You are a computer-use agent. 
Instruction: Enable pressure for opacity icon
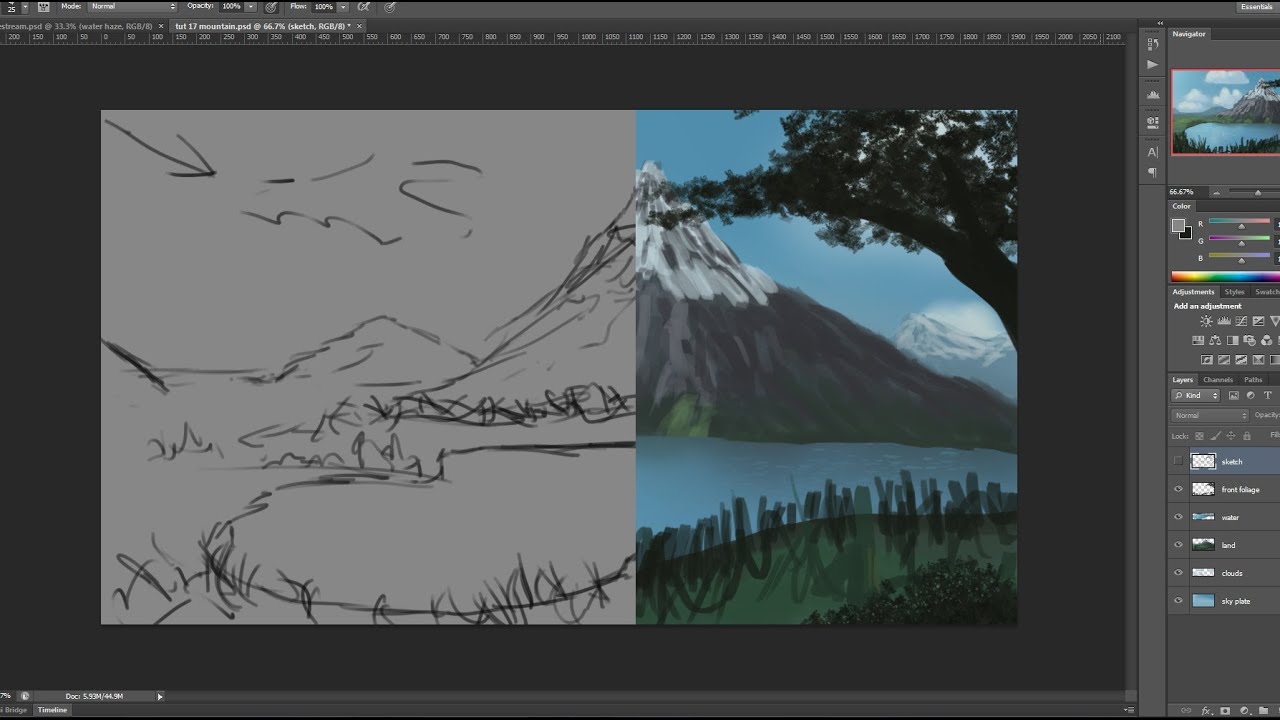[270, 6]
